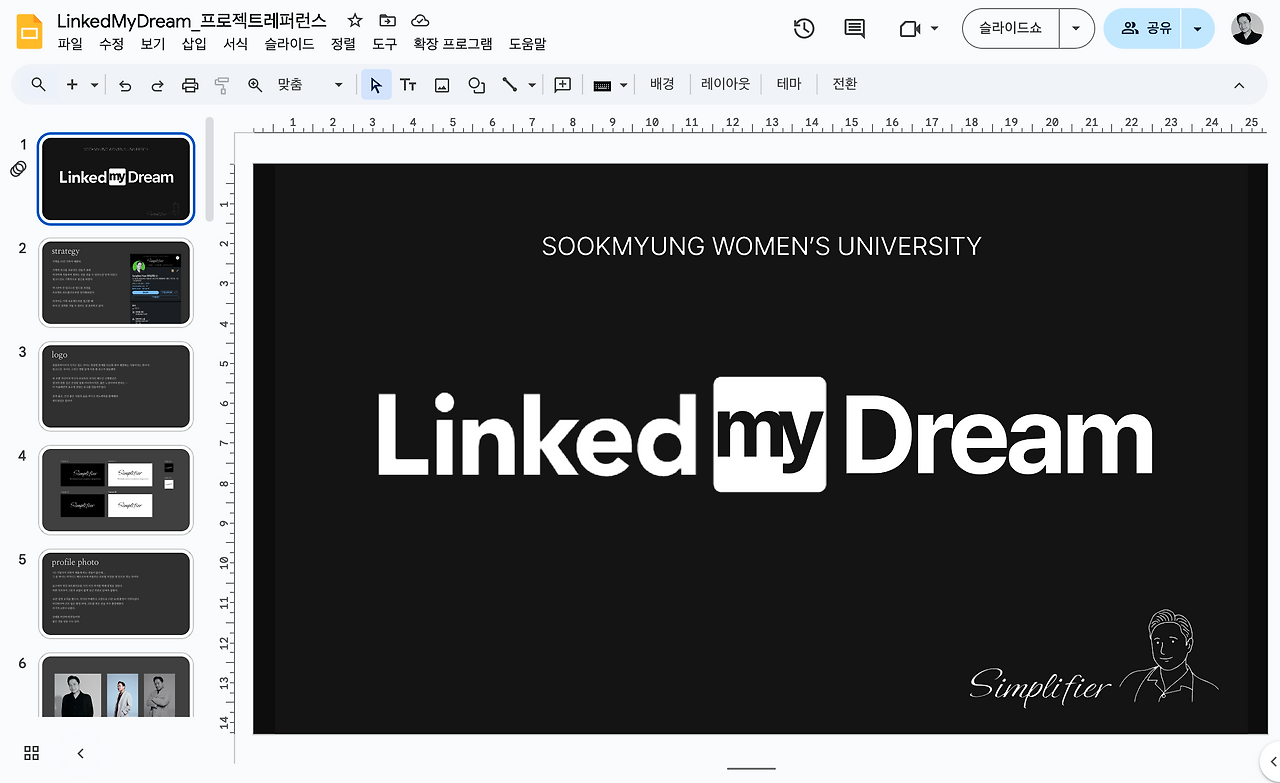Click the filmstrip vertical scrollbar
The image size is (1280, 783).
210,169
